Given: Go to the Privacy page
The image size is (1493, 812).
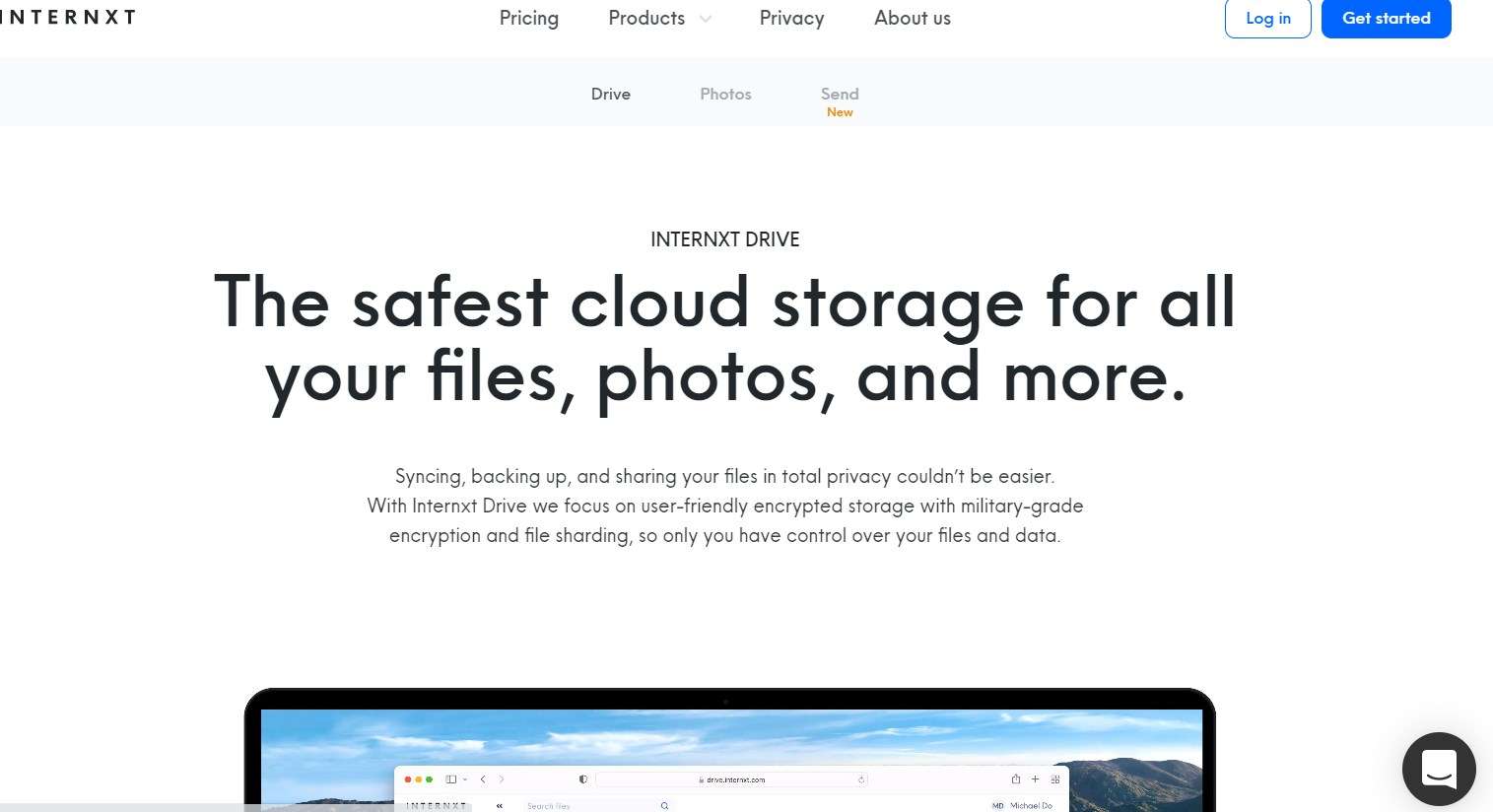Looking at the screenshot, I should (791, 18).
